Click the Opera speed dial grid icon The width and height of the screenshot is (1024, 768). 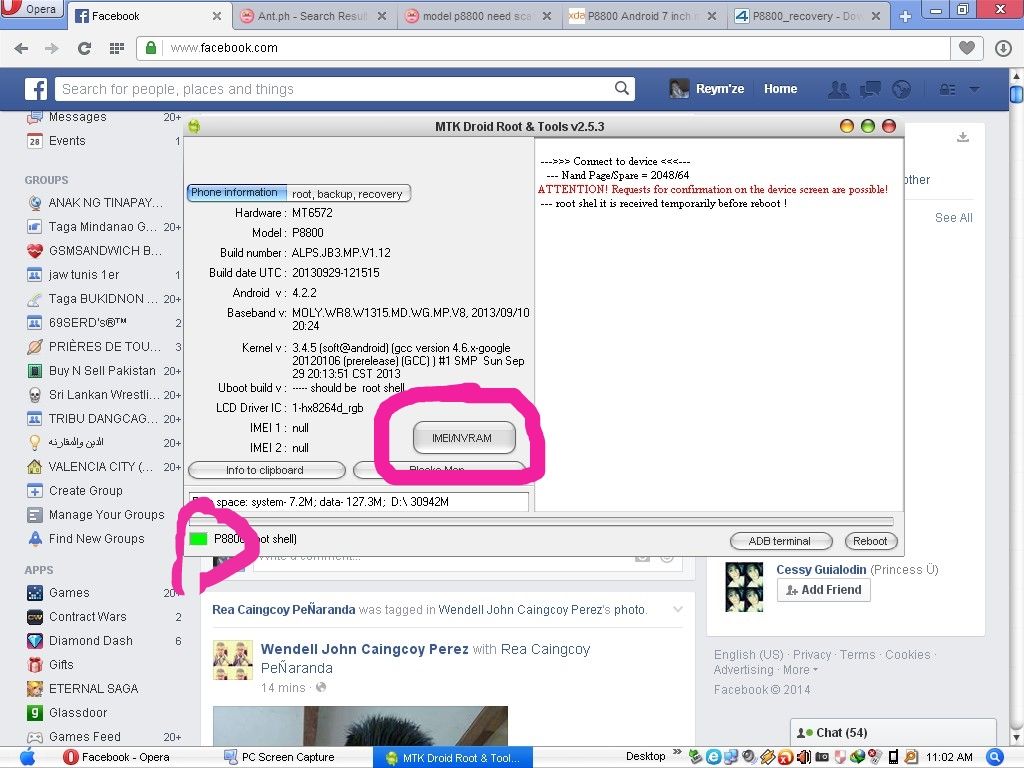coord(116,48)
